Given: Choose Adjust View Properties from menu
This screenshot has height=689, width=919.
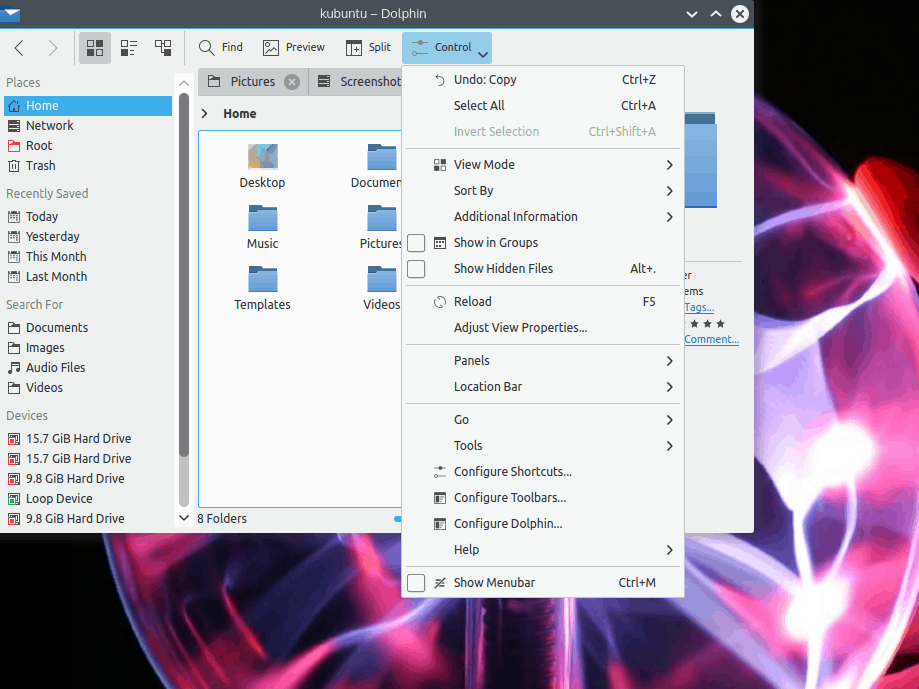Looking at the screenshot, I should point(543,328).
